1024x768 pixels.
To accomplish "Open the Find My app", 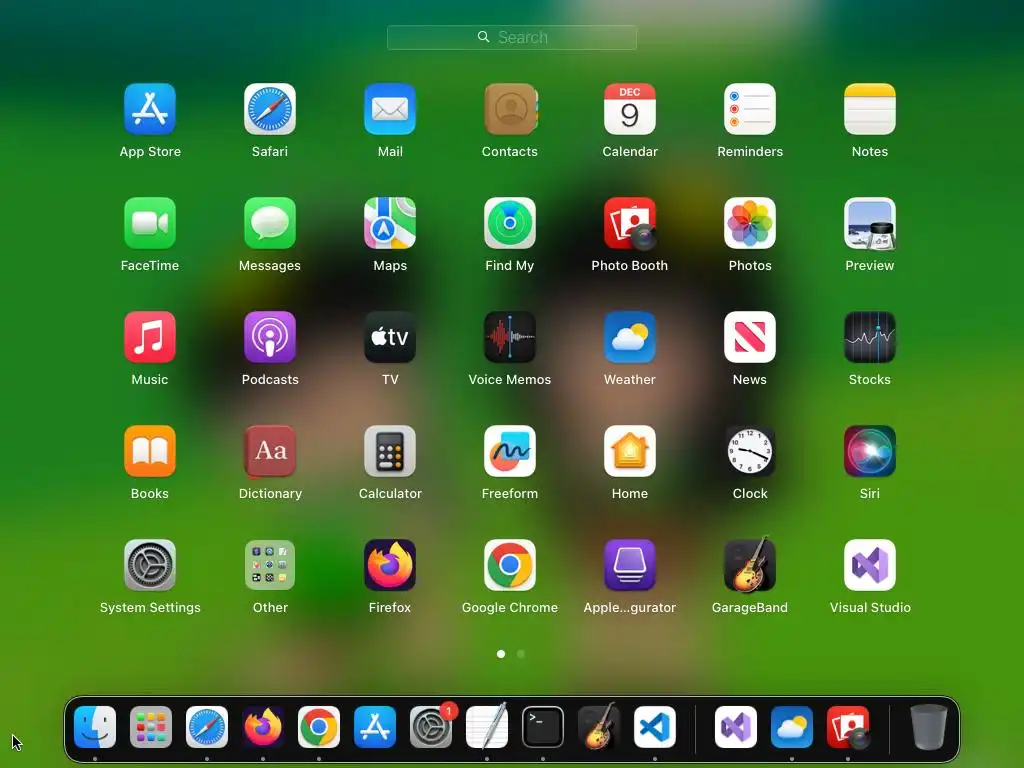I will click(x=510, y=223).
